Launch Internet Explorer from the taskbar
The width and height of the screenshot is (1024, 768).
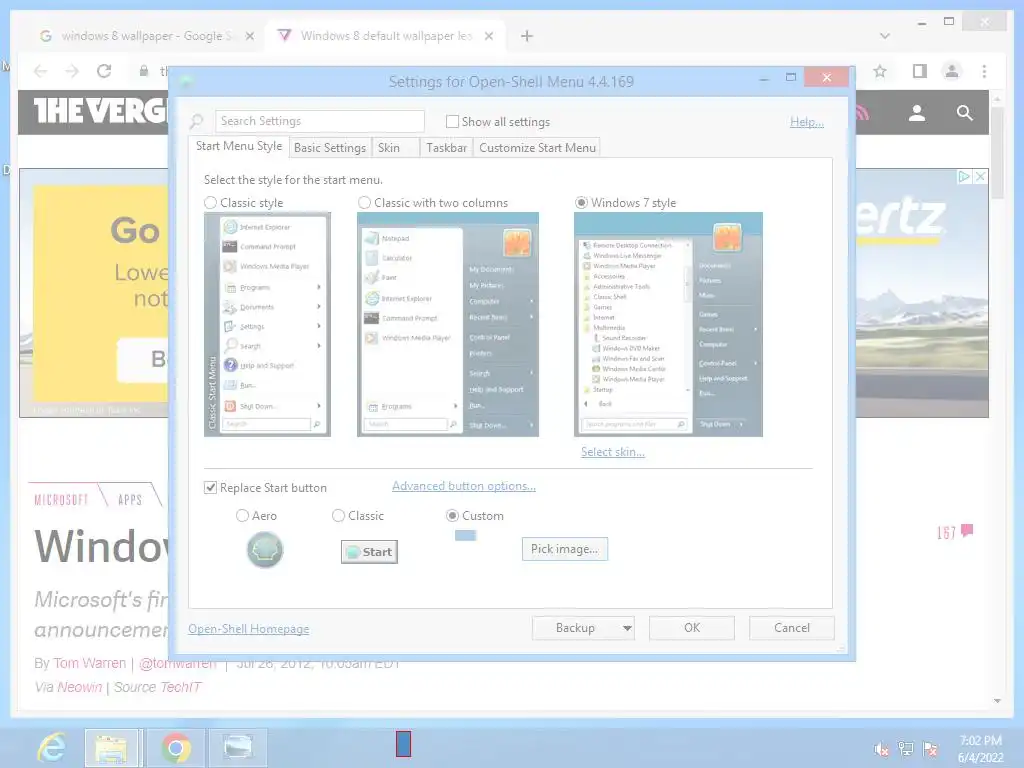(x=52, y=747)
